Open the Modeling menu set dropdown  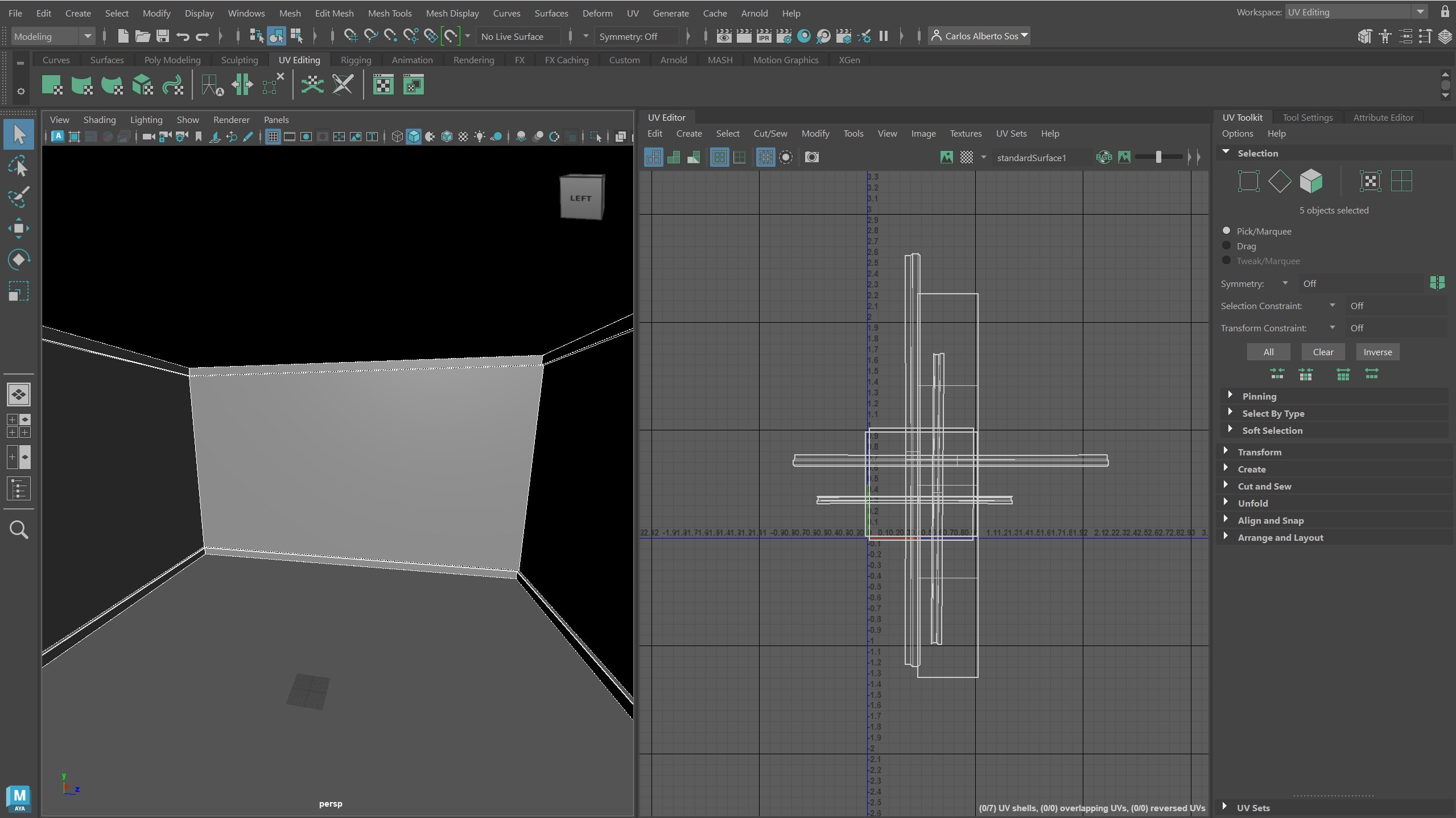[x=52, y=36]
